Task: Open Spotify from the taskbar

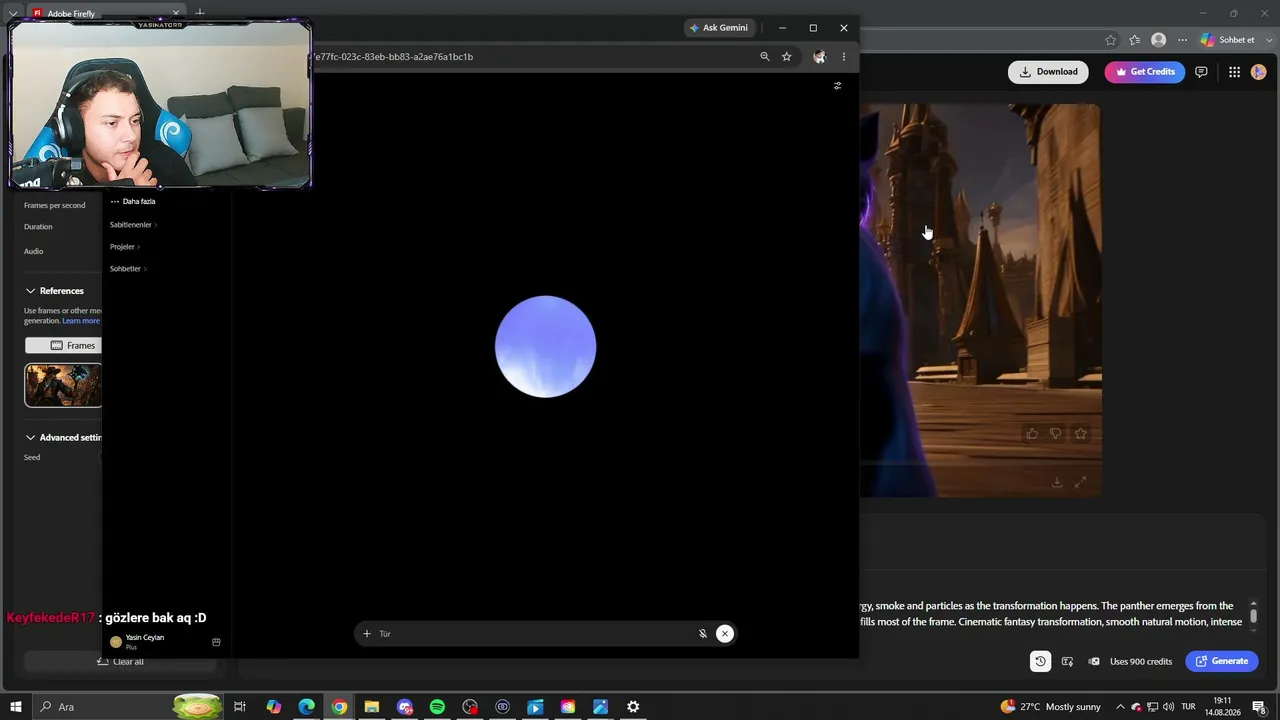Action: (x=437, y=707)
